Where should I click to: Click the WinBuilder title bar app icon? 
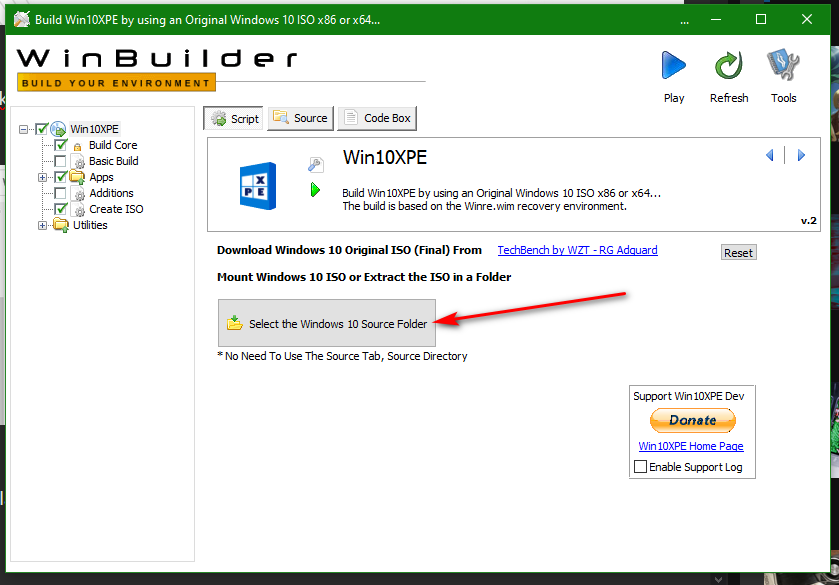click(21, 20)
